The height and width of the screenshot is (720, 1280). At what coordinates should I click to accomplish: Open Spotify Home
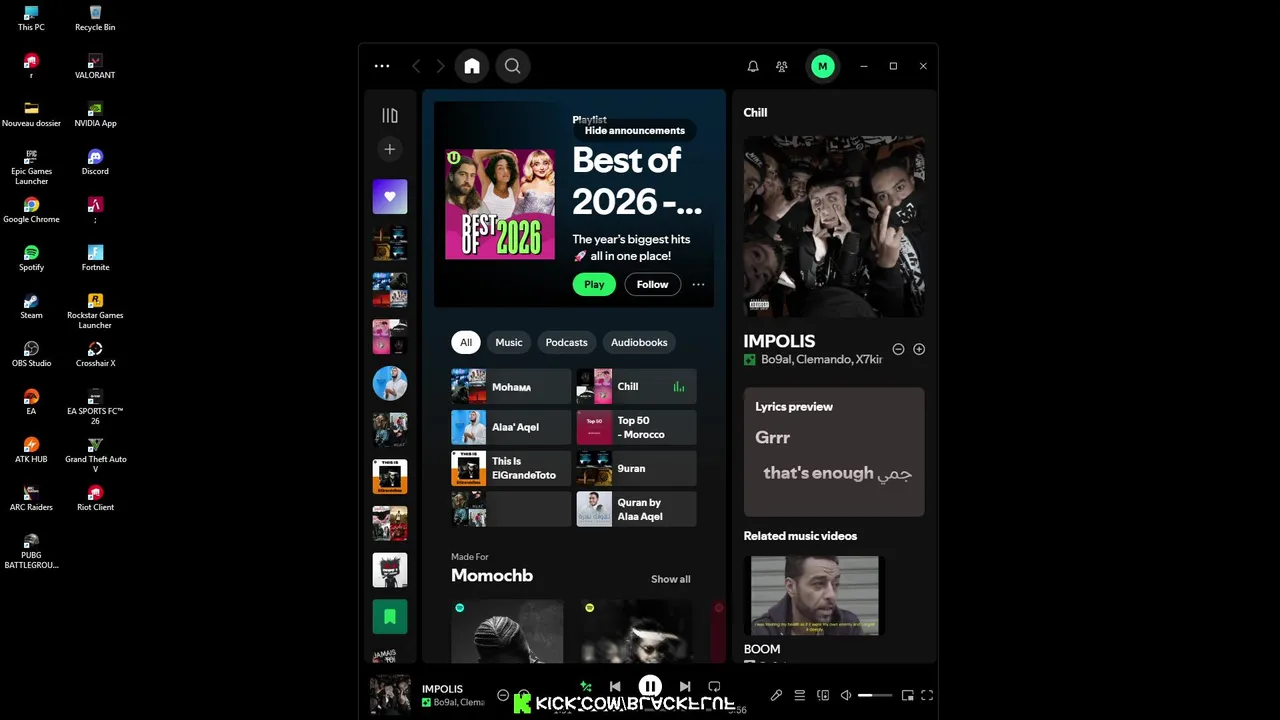(x=472, y=66)
